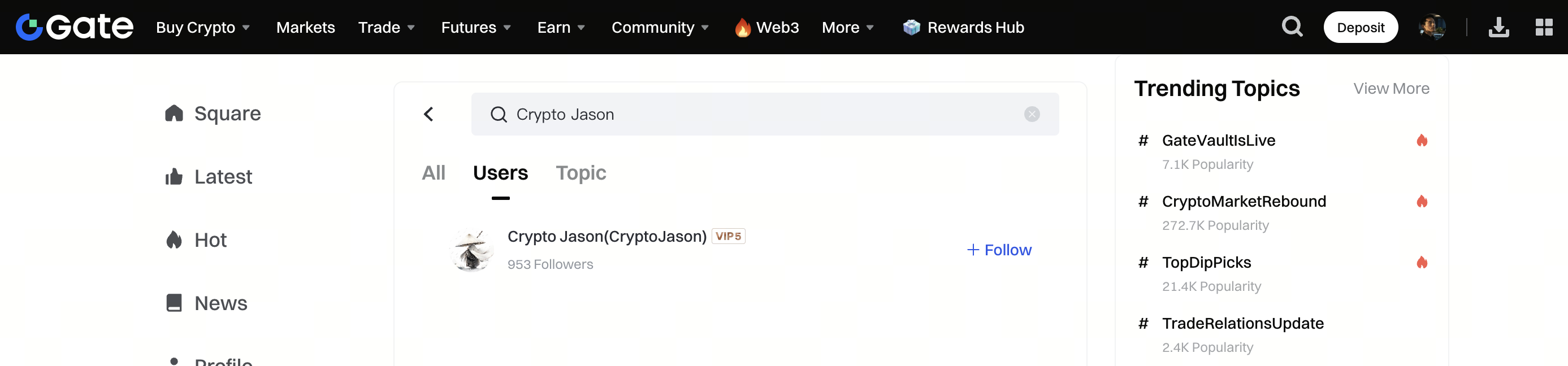
Task: Expand the Community dropdown menu
Action: click(x=660, y=27)
